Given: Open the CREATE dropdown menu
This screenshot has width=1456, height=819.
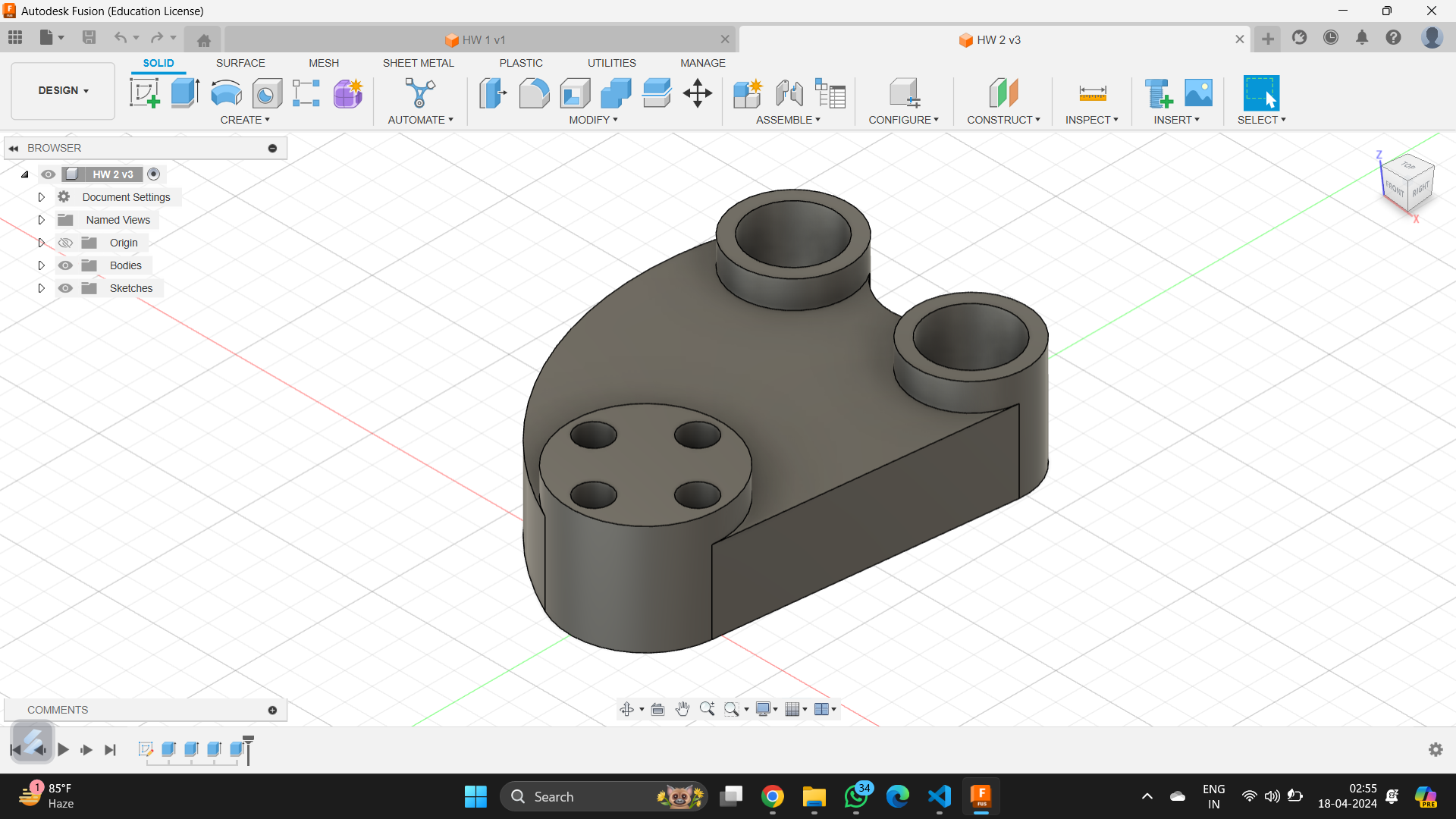Looking at the screenshot, I should [245, 120].
